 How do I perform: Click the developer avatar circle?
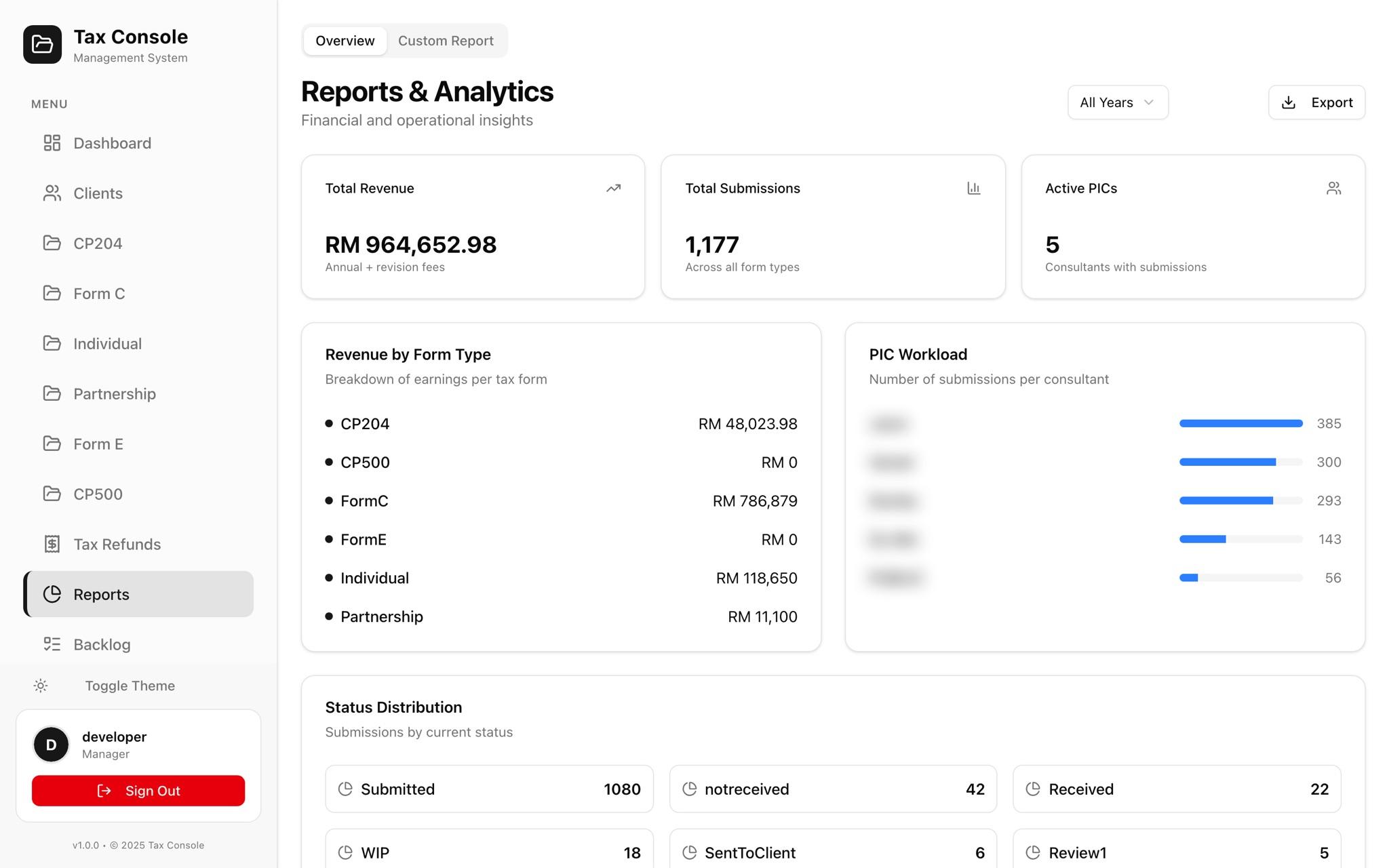[x=52, y=745]
